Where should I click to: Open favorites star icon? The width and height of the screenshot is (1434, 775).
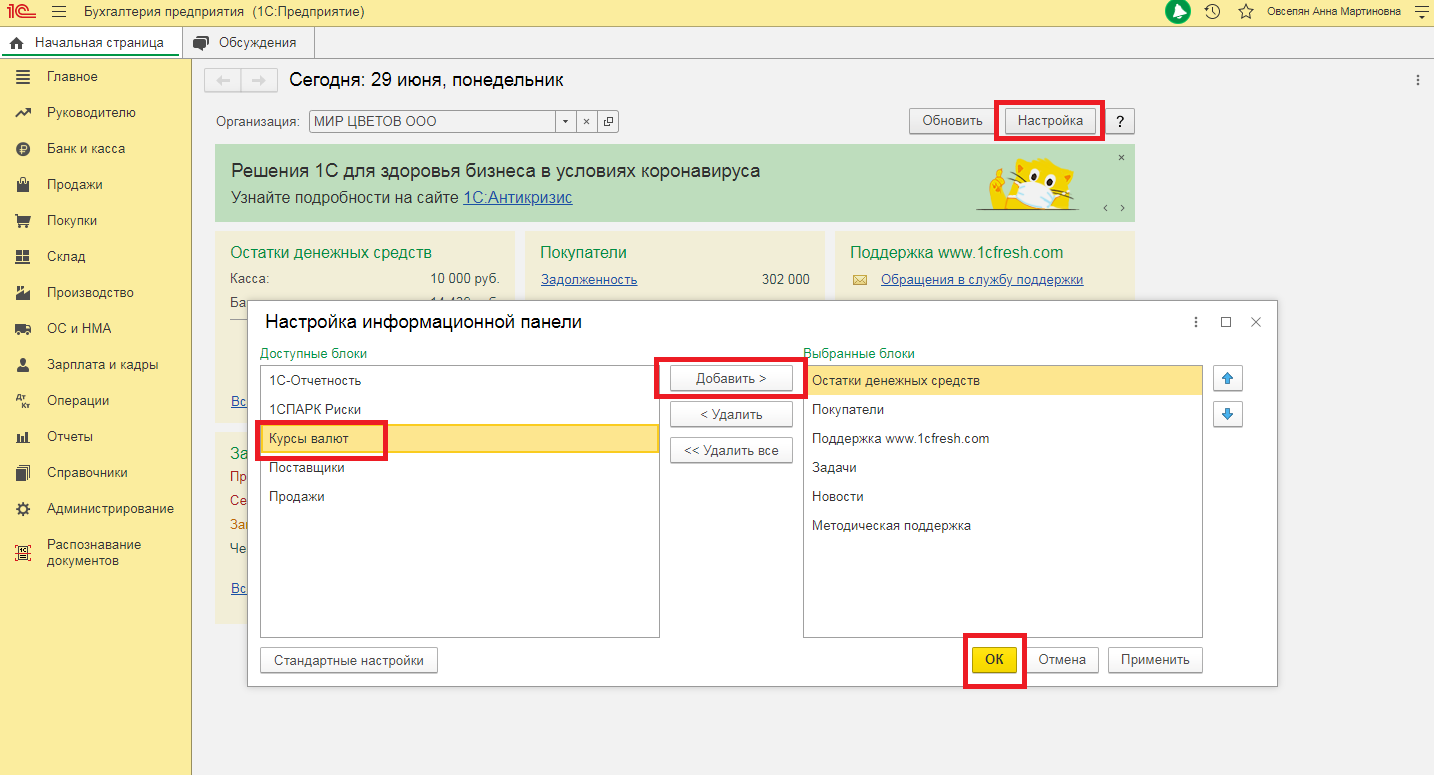point(1245,12)
